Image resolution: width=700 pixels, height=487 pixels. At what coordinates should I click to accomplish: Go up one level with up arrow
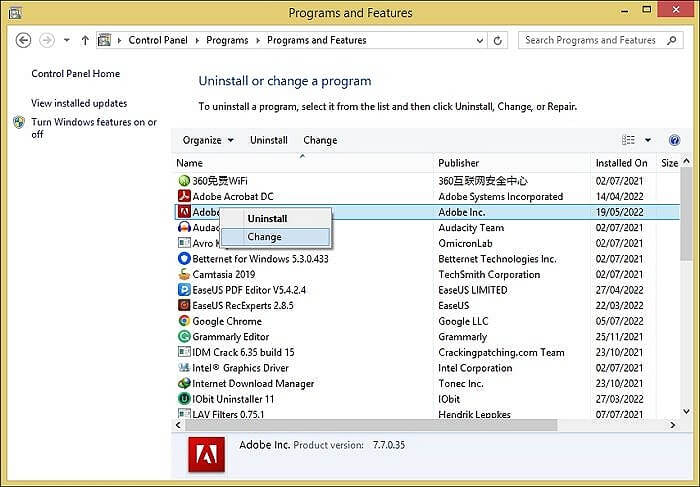[x=85, y=40]
